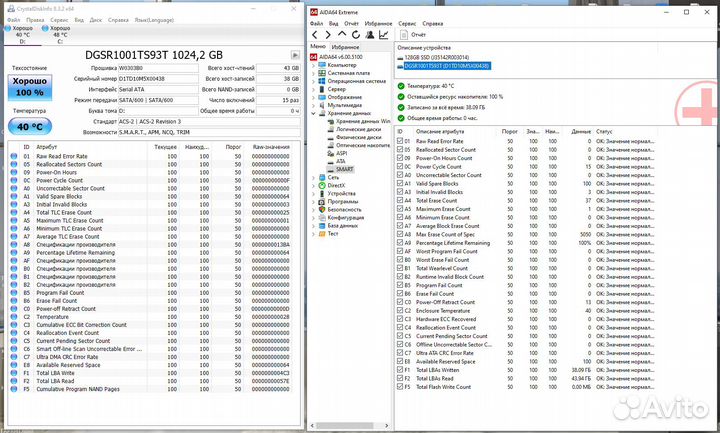Switch to the Избранное tab in AIDA64
The image size is (720, 433).
coord(347,47)
